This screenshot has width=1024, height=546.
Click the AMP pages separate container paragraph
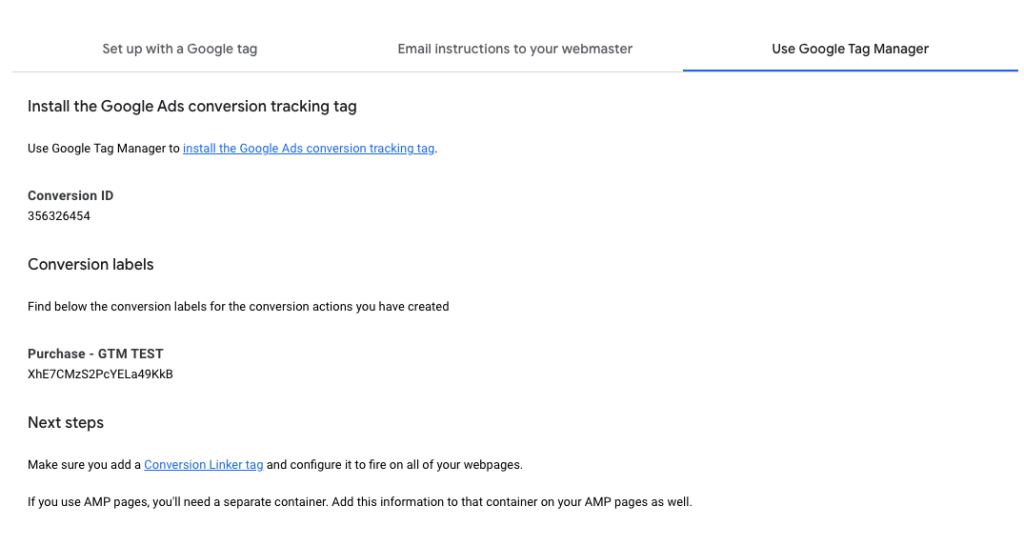coord(360,502)
